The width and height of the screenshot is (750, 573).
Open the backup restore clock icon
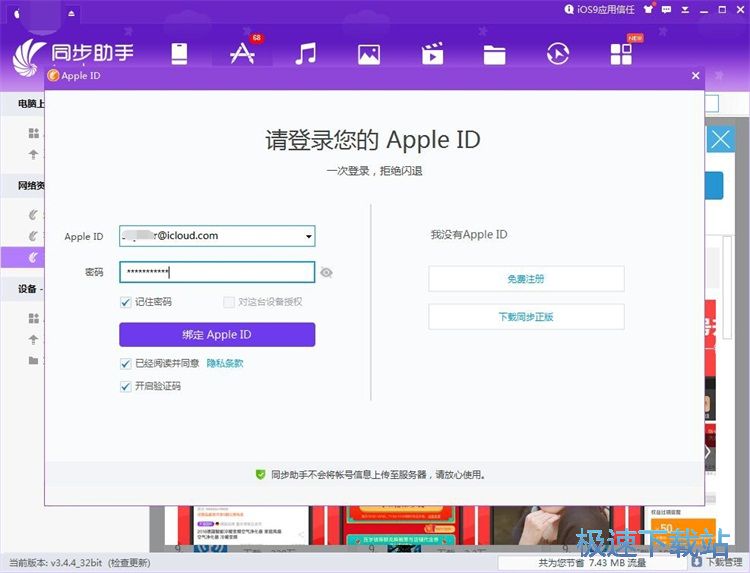pos(558,53)
